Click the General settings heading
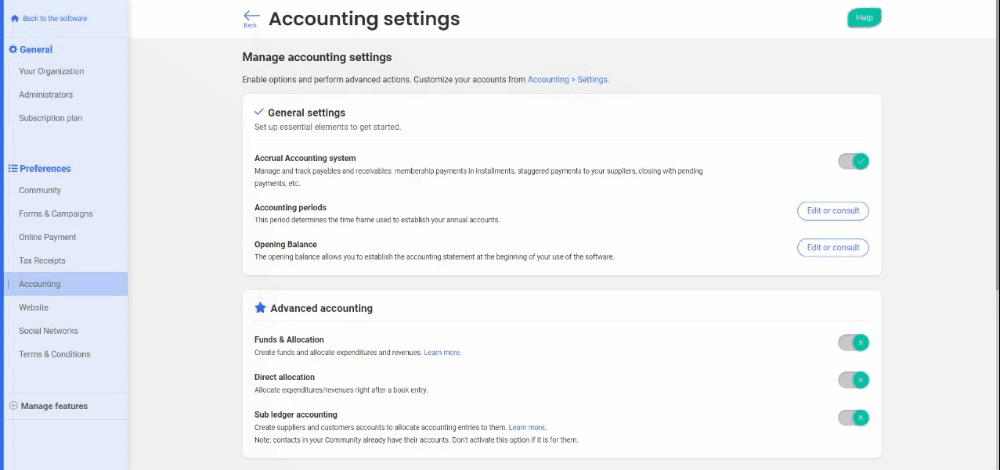The height and width of the screenshot is (470, 1000). pyautogui.click(x=306, y=113)
